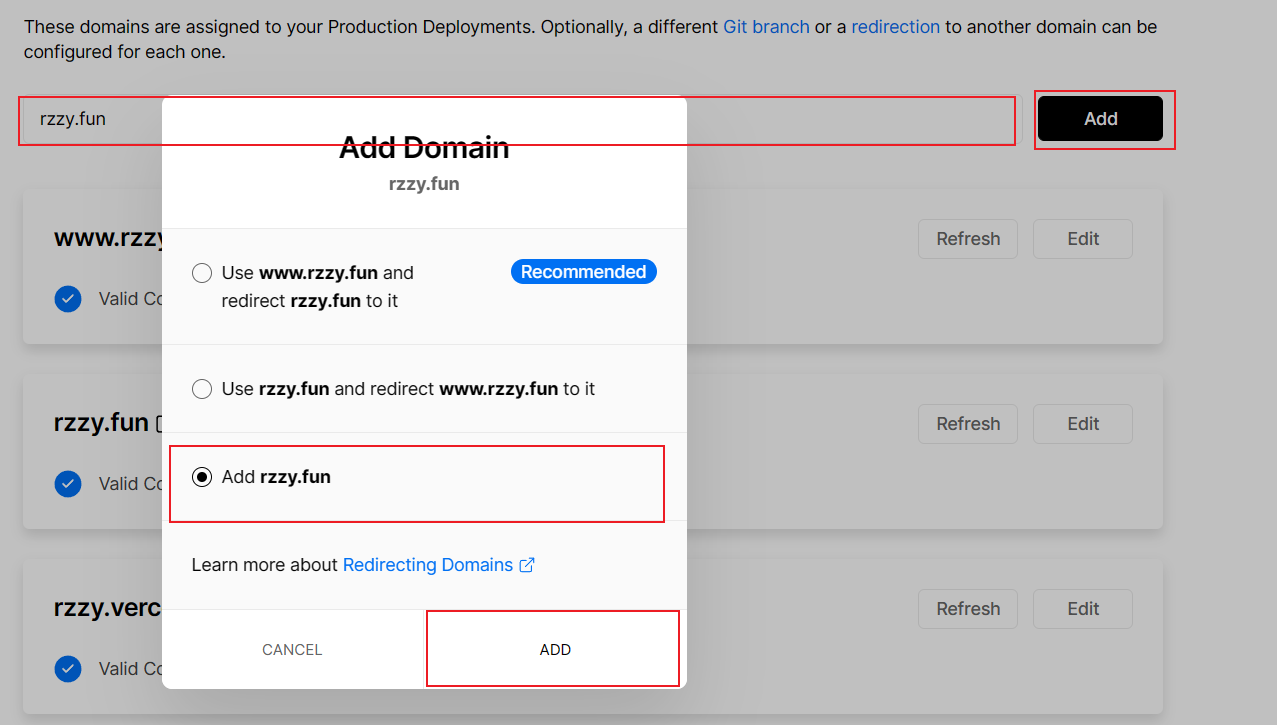
Task: Refresh the rzzy.verc domain card
Action: (x=967, y=609)
